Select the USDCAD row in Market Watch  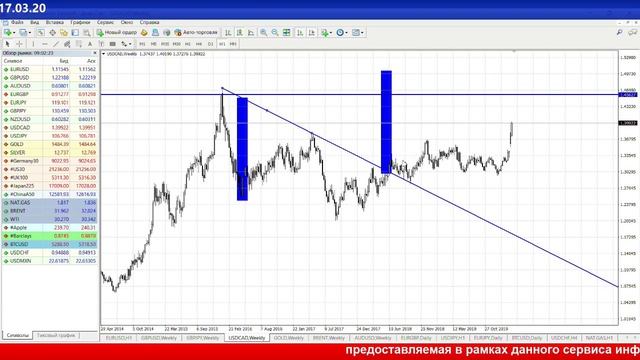(x=50, y=127)
